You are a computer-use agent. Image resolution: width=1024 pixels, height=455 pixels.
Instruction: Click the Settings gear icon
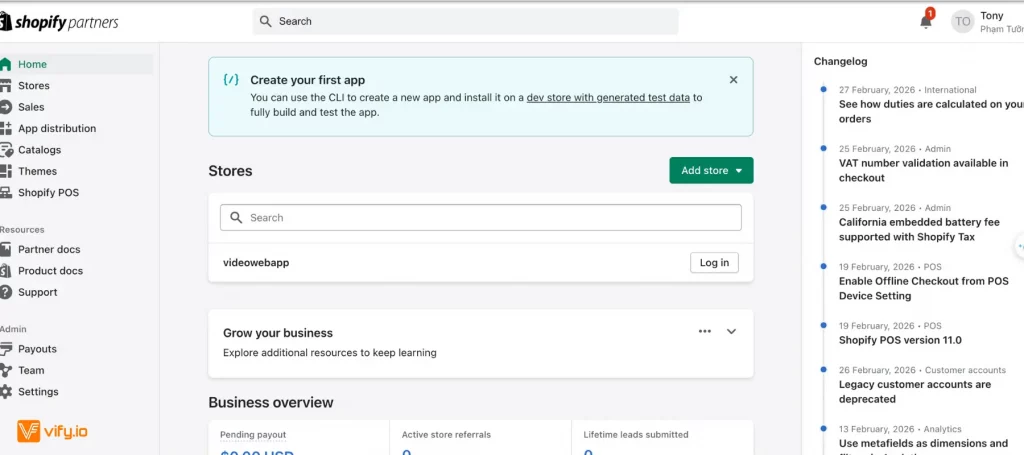[5, 392]
